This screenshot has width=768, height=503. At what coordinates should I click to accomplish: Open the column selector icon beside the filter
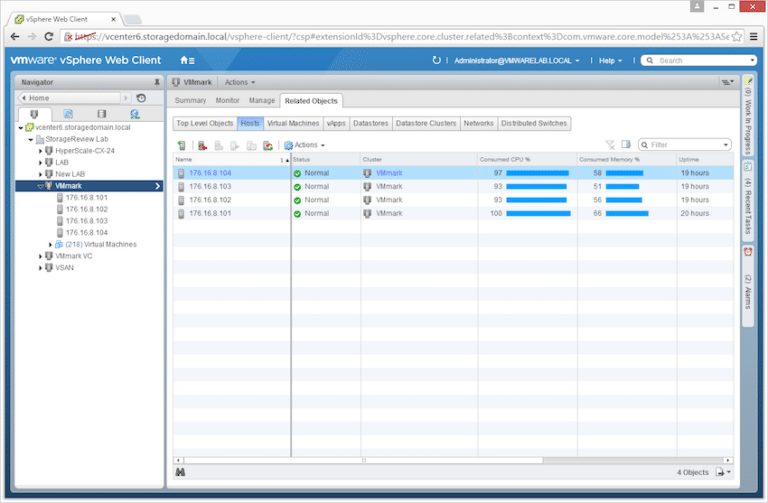[x=626, y=144]
